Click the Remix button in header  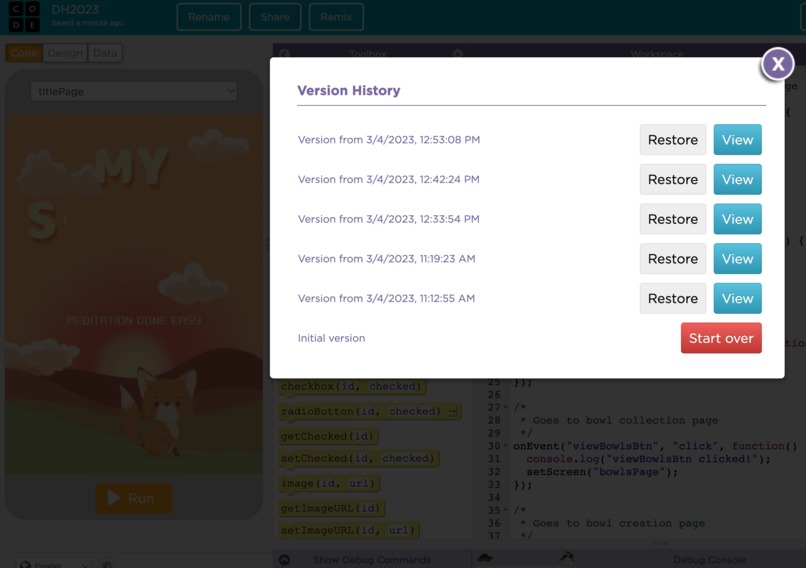336,17
